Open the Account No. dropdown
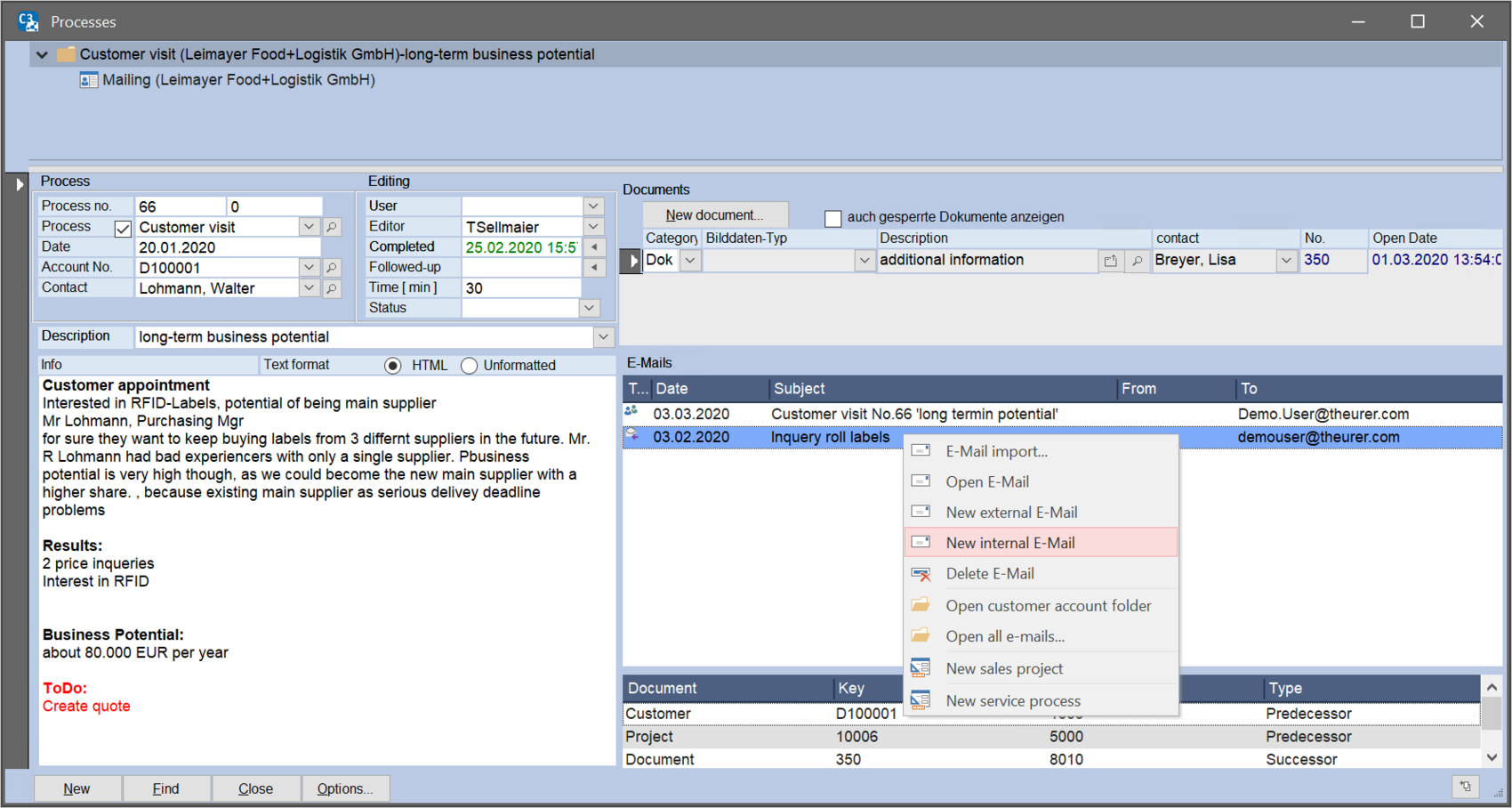The height and width of the screenshot is (808, 1512). 309,267
